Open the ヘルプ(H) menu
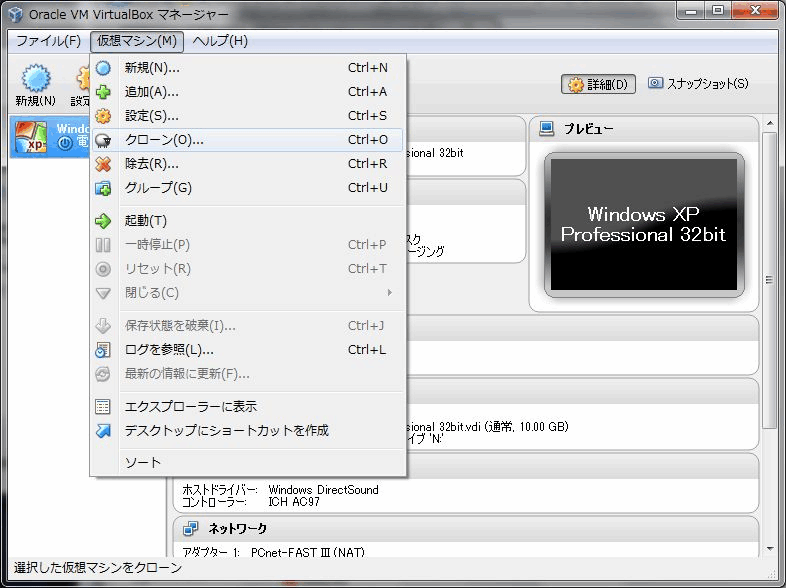Screen dimensions: 786x588 point(220,41)
